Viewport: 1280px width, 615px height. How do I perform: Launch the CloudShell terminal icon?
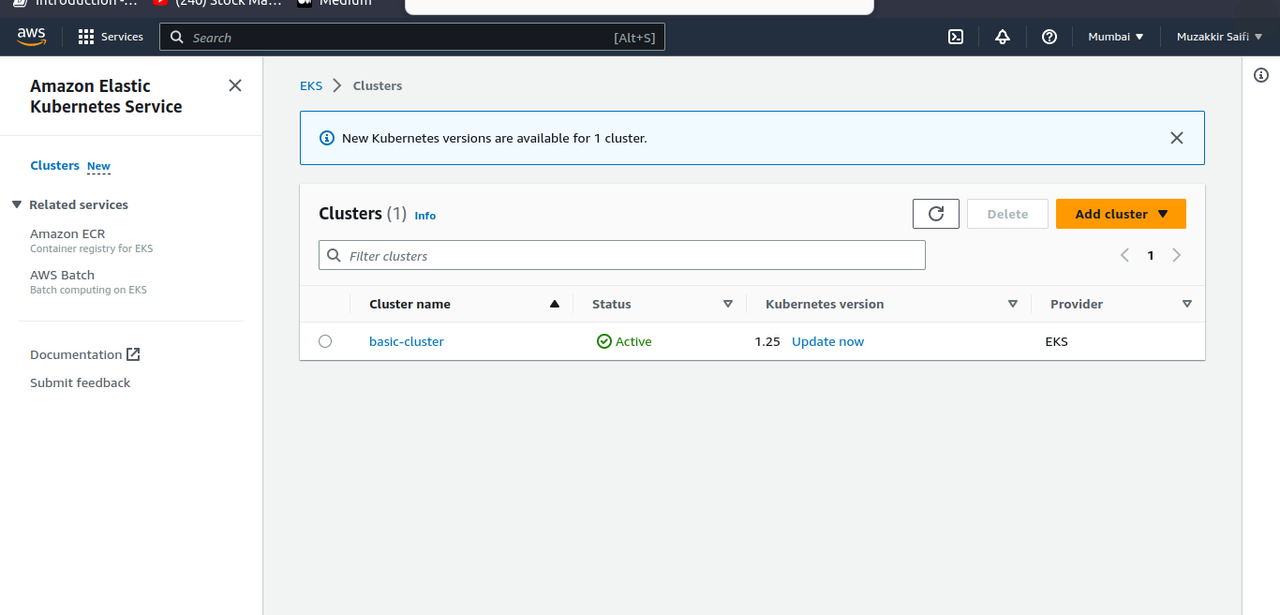tap(956, 37)
